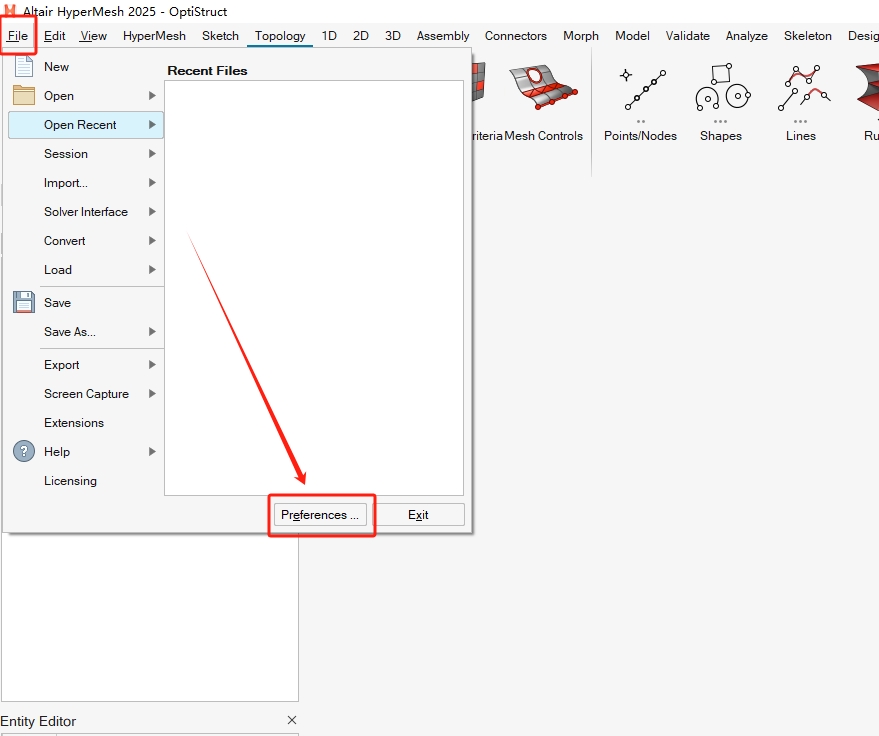The image size is (879, 736).
Task: Close the Entity Editor panel
Action: pos(292,721)
